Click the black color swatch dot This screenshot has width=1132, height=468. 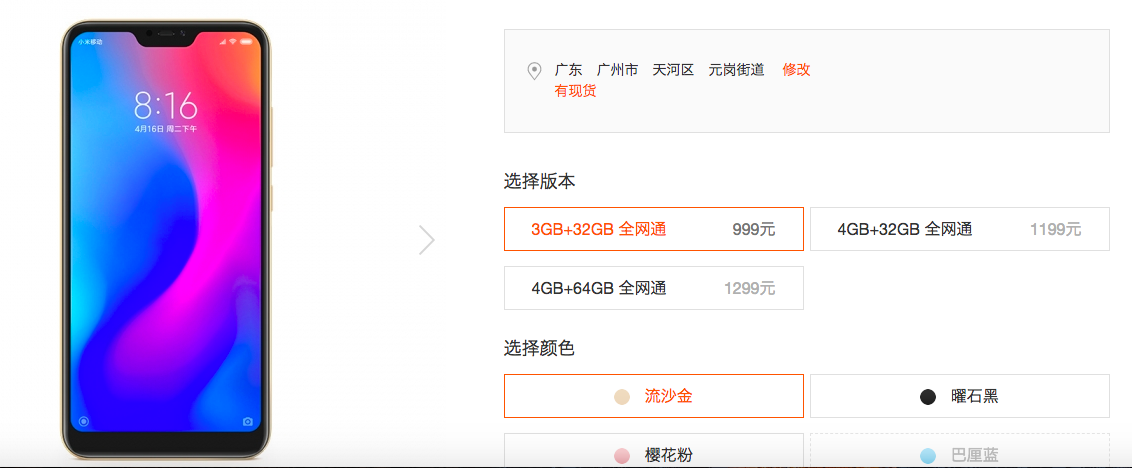click(x=928, y=396)
